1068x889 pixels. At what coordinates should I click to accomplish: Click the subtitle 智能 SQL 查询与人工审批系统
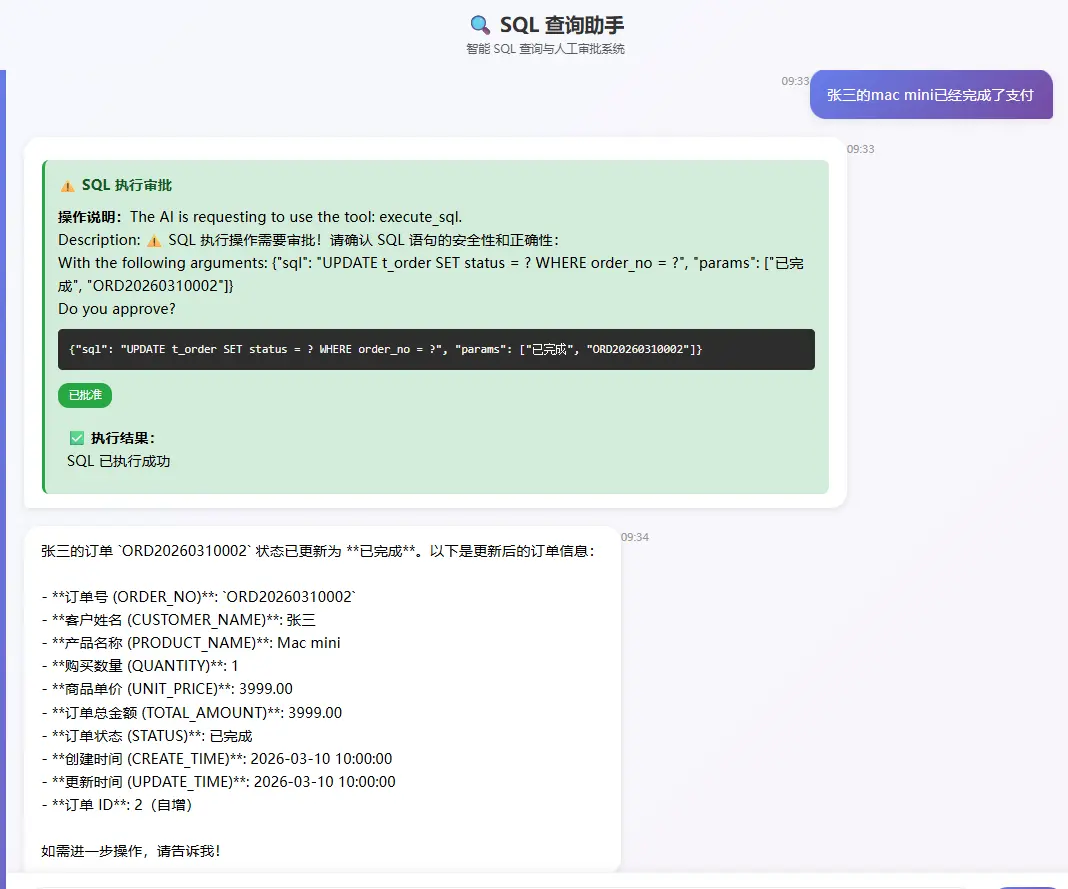pos(546,48)
